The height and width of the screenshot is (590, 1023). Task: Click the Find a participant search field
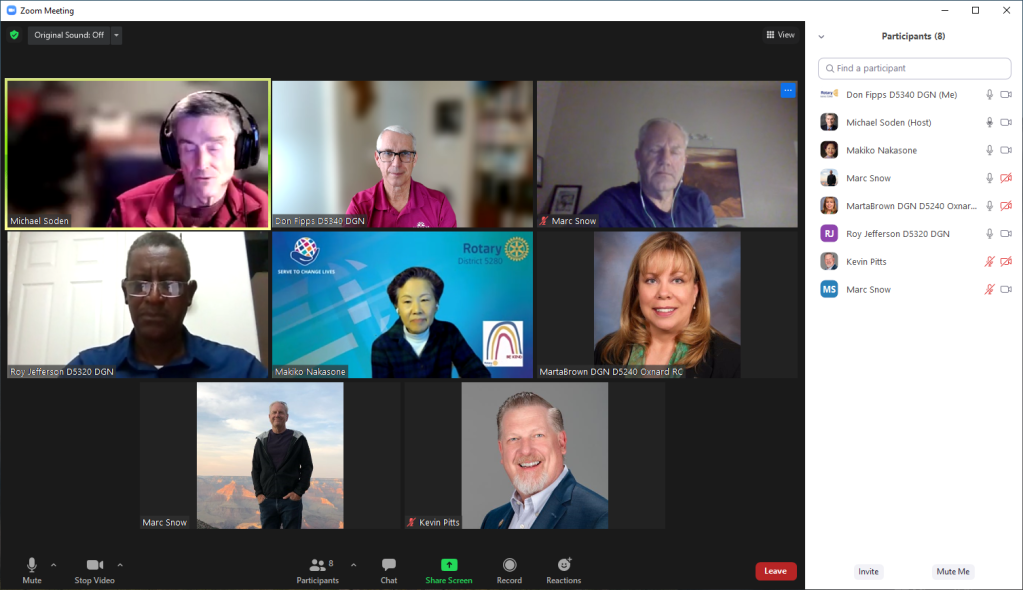point(914,68)
